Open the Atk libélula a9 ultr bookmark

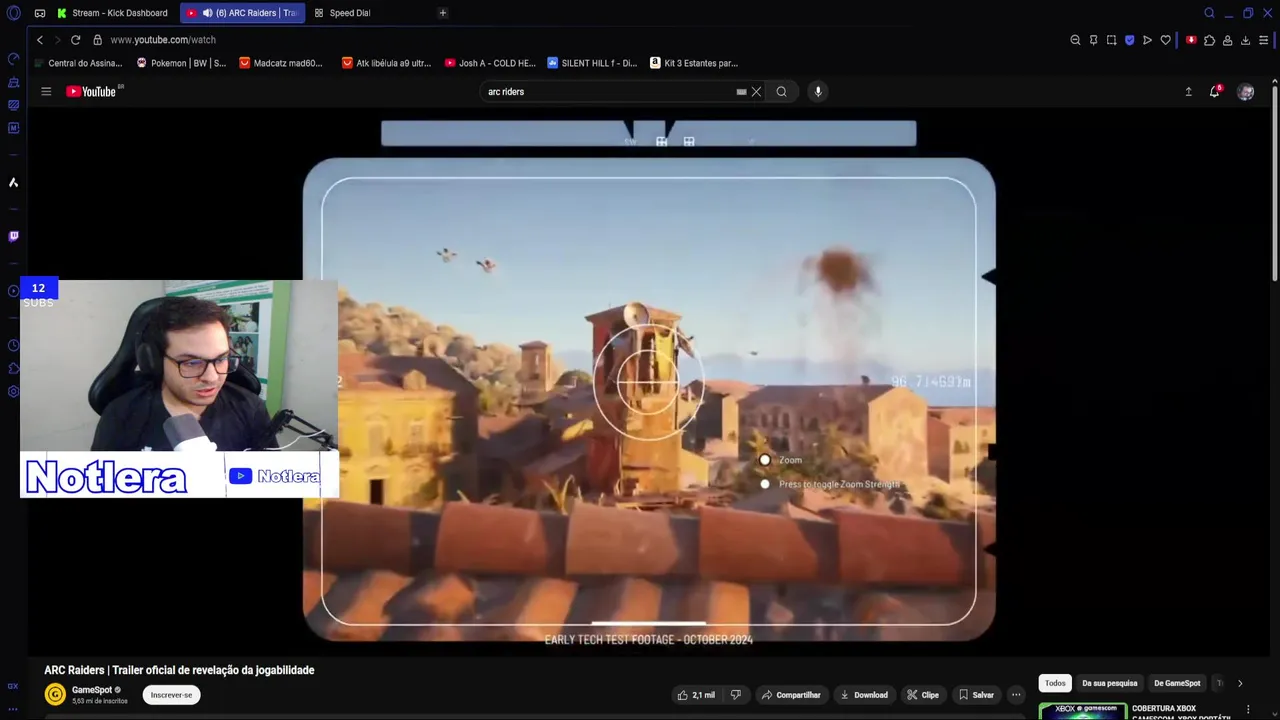coord(386,63)
